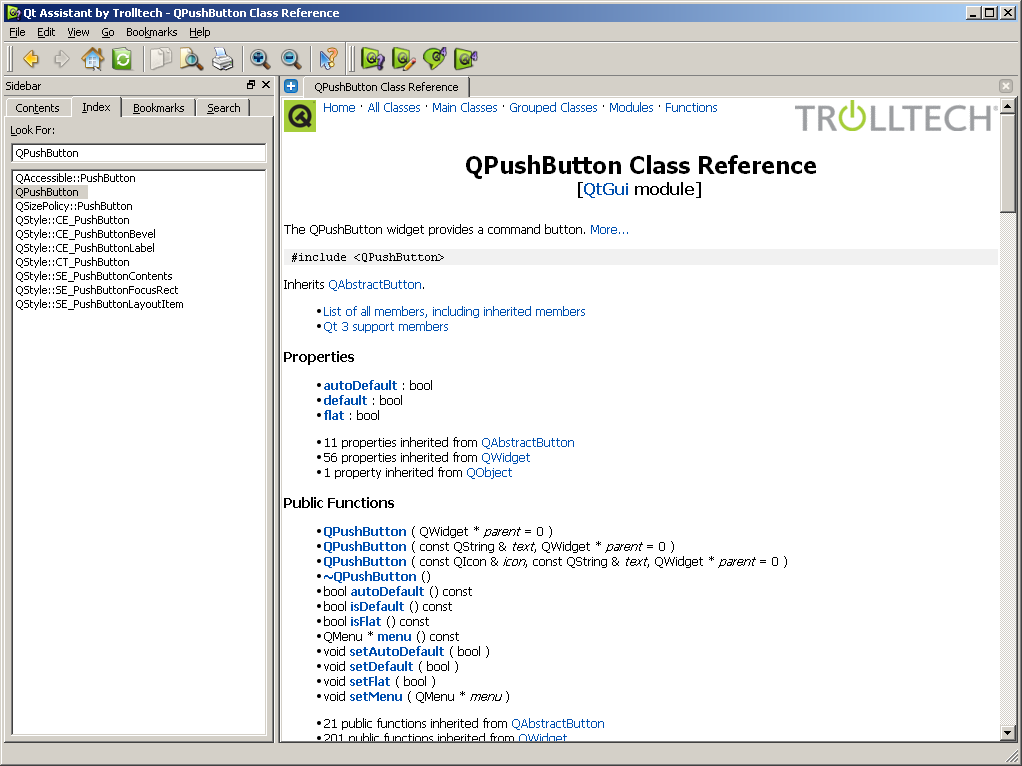Open the last green Q4 manual icon
The image size is (1022, 766).
coord(466,59)
